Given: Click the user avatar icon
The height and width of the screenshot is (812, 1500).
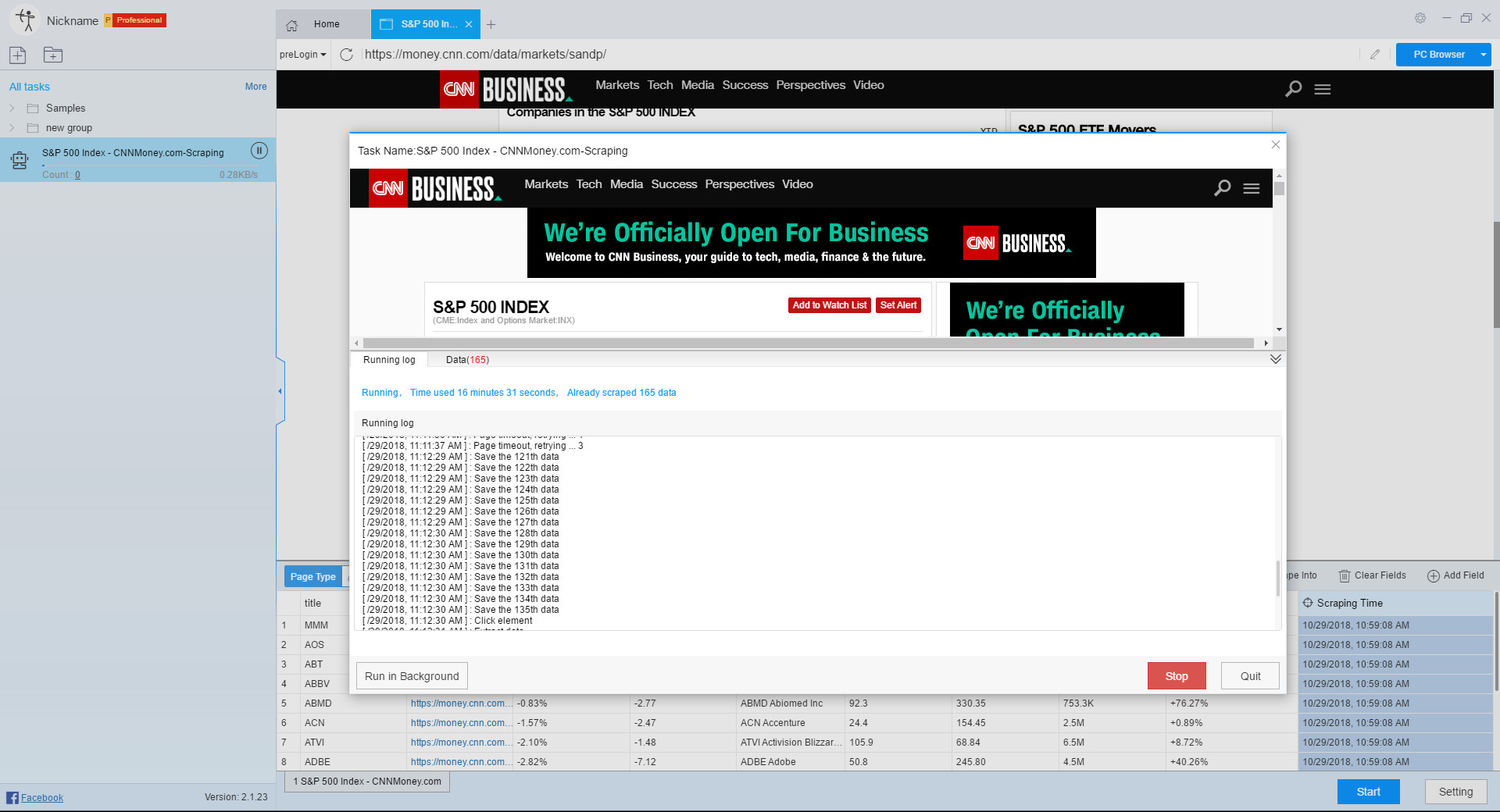Looking at the screenshot, I should [x=25, y=20].
